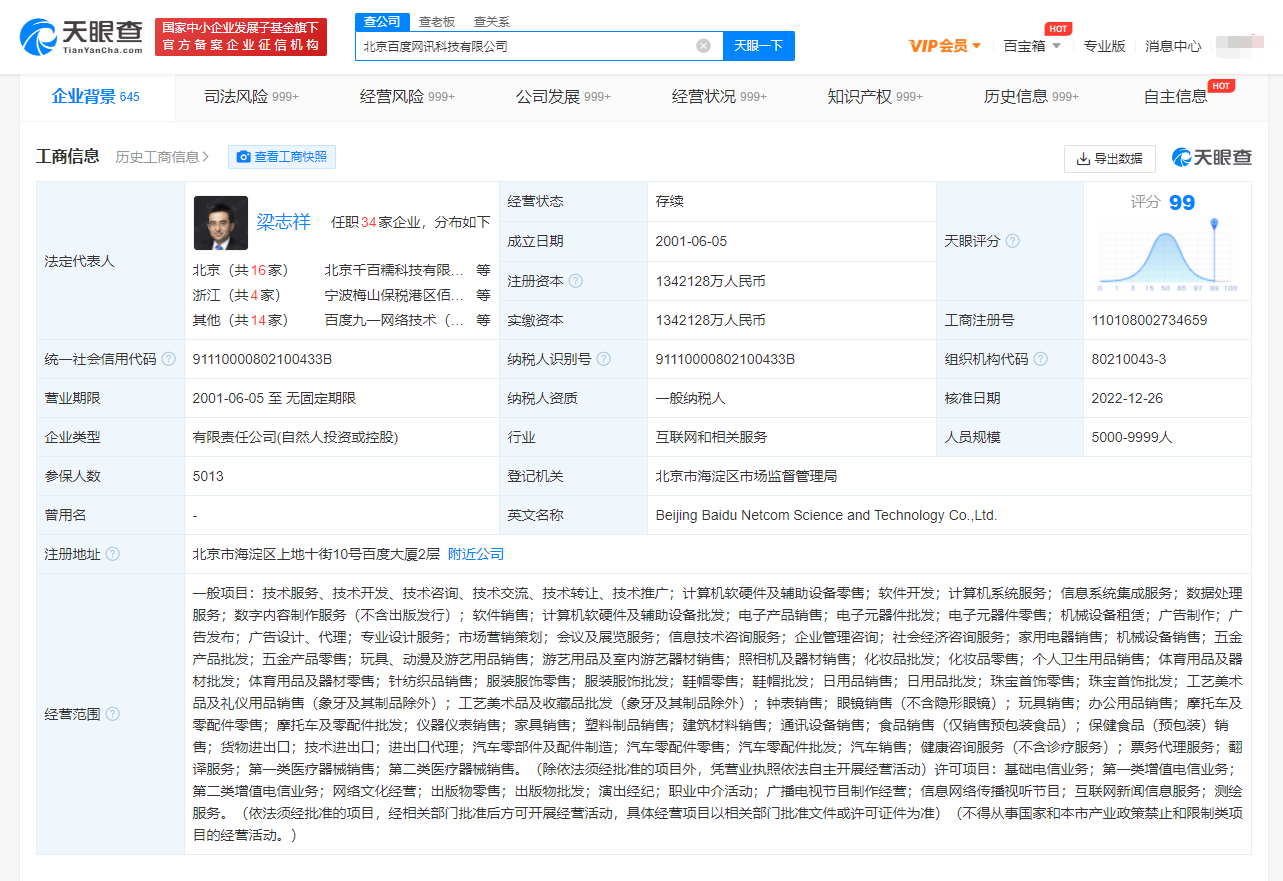Select taxpayer qualification 一般纳税人
This screenshot has height=881, width=1283.
coord(690,398)
